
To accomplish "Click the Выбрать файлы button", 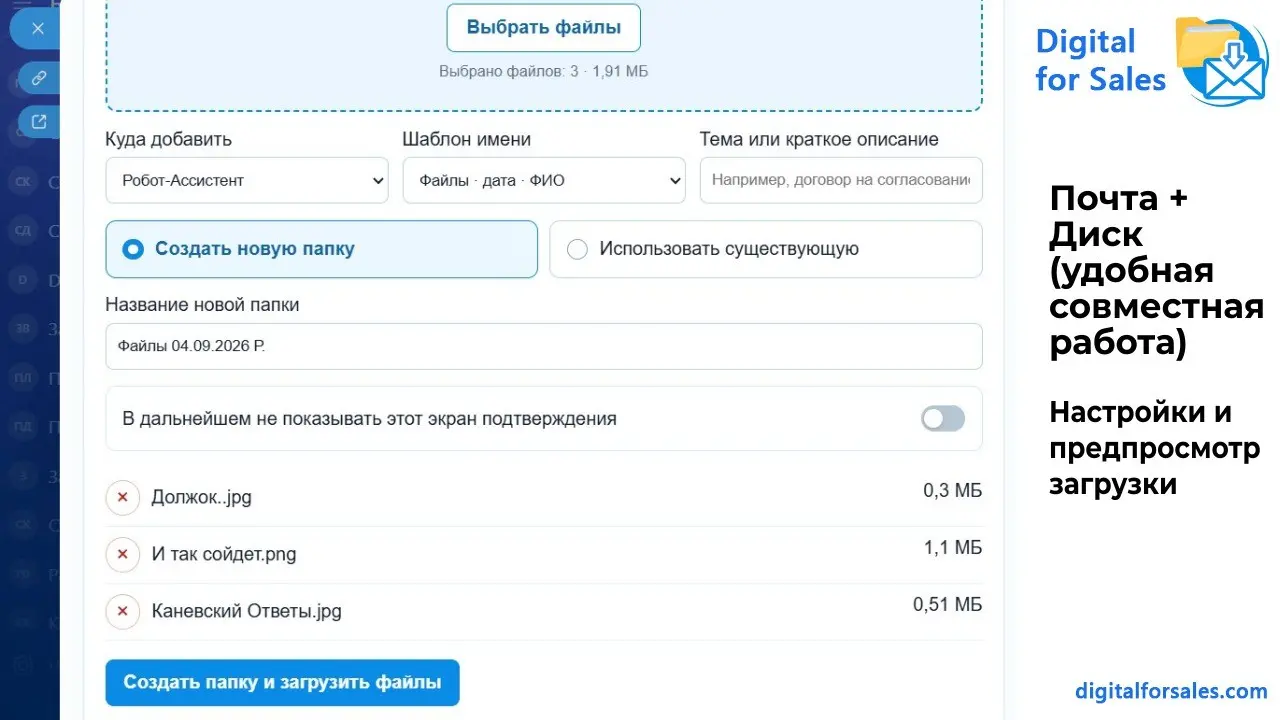I will coord(543,28).
